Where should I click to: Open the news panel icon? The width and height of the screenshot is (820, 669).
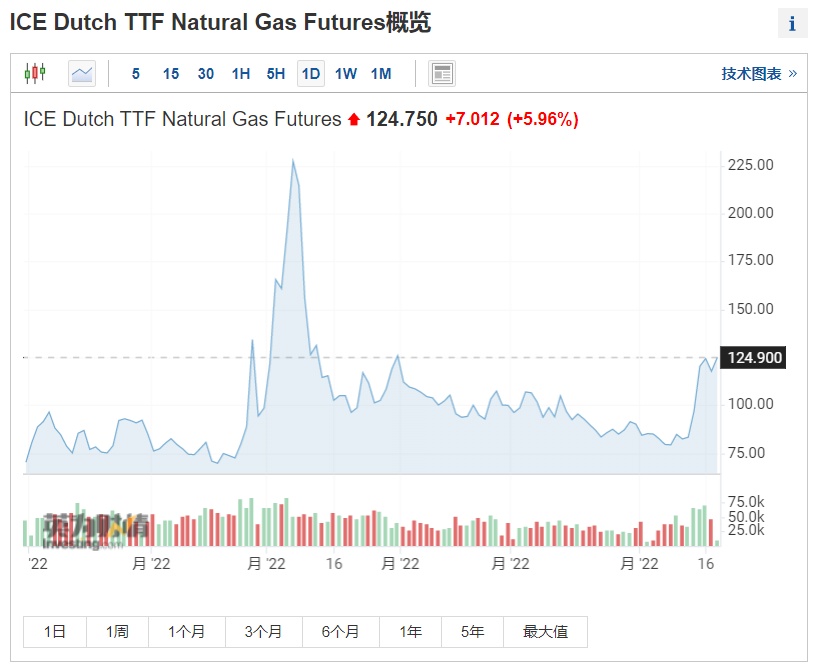[x=441, y=73]
